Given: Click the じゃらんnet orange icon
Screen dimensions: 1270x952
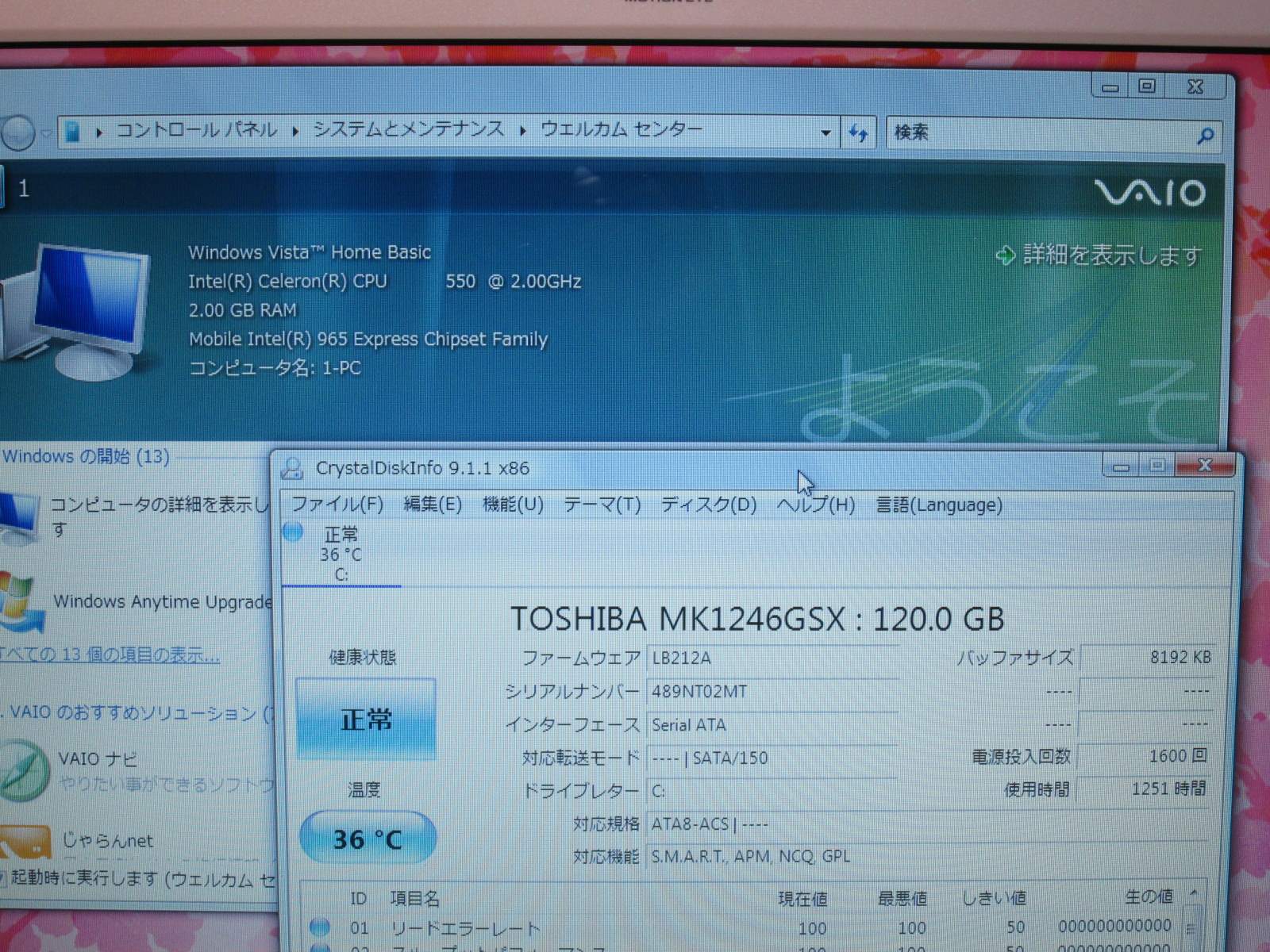Looking at the screenshot, I should point(24,843).
